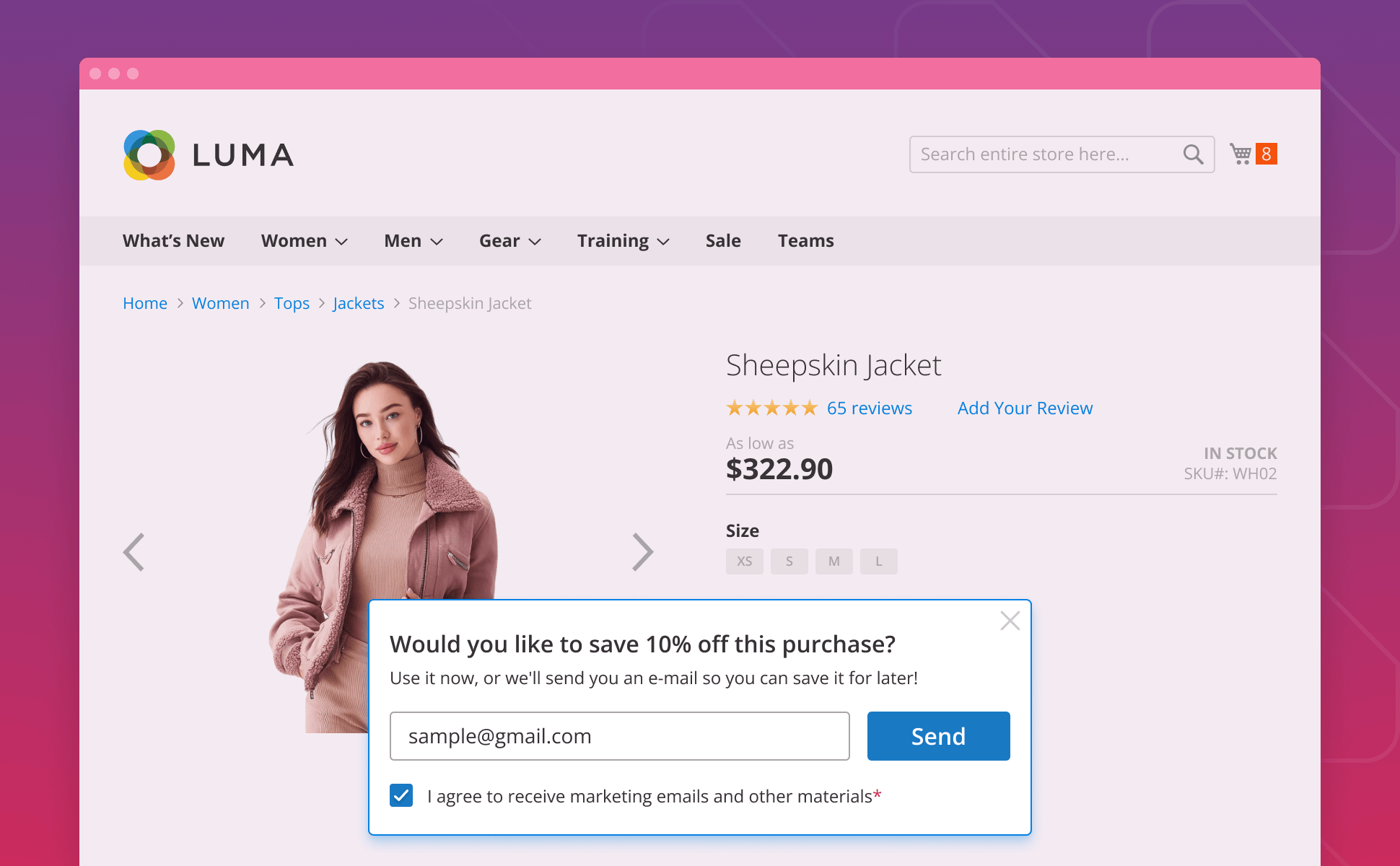Open the Add Your Review link
Viewport: 1400px width, 866px height.
[x=1025, y=408]
